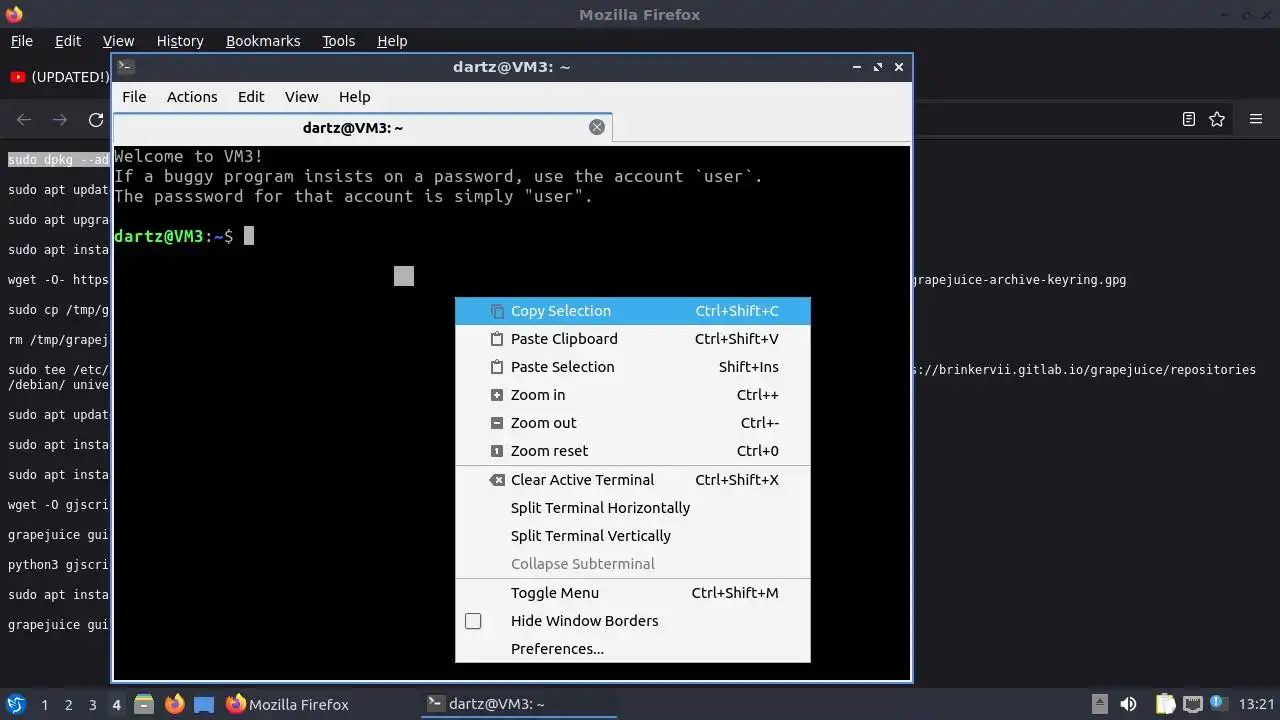Click the 13:21 clock in the taskbar
This screenshot has height=720, width=1280.
1256,704
